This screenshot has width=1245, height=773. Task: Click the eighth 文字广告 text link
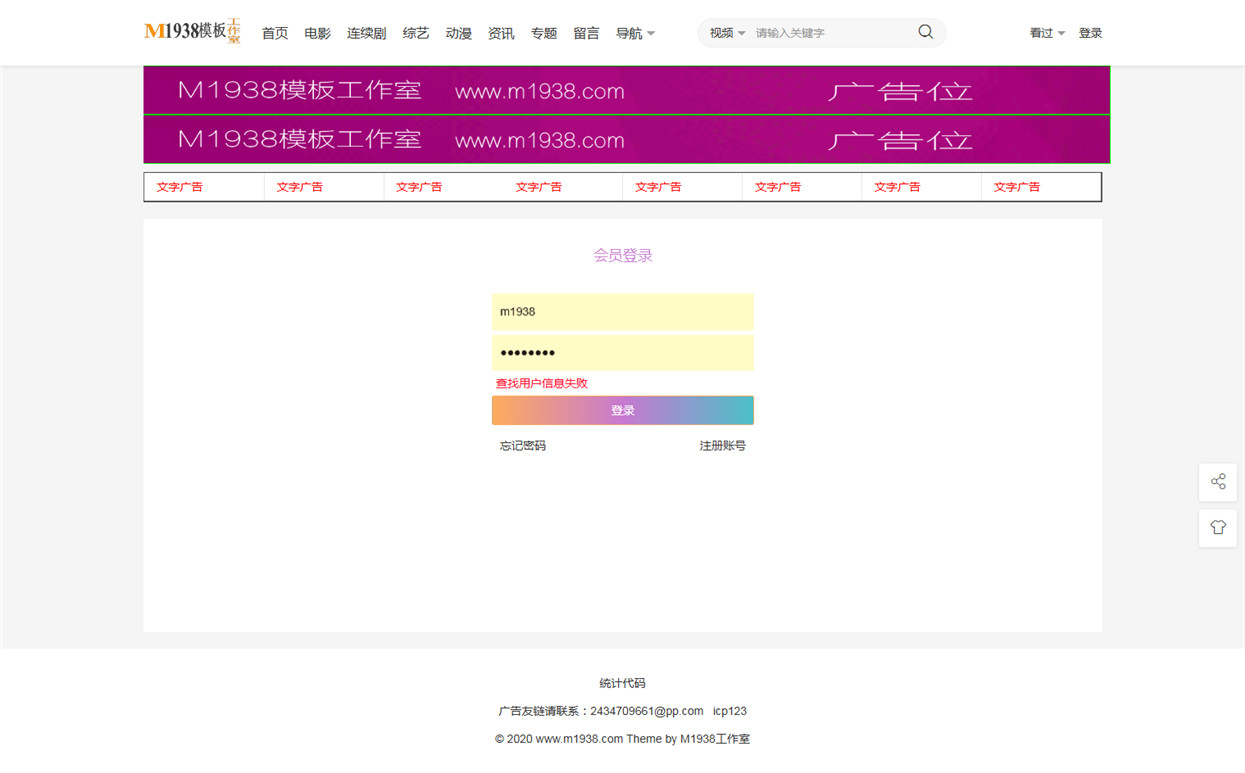click(x=1017, y=187)
